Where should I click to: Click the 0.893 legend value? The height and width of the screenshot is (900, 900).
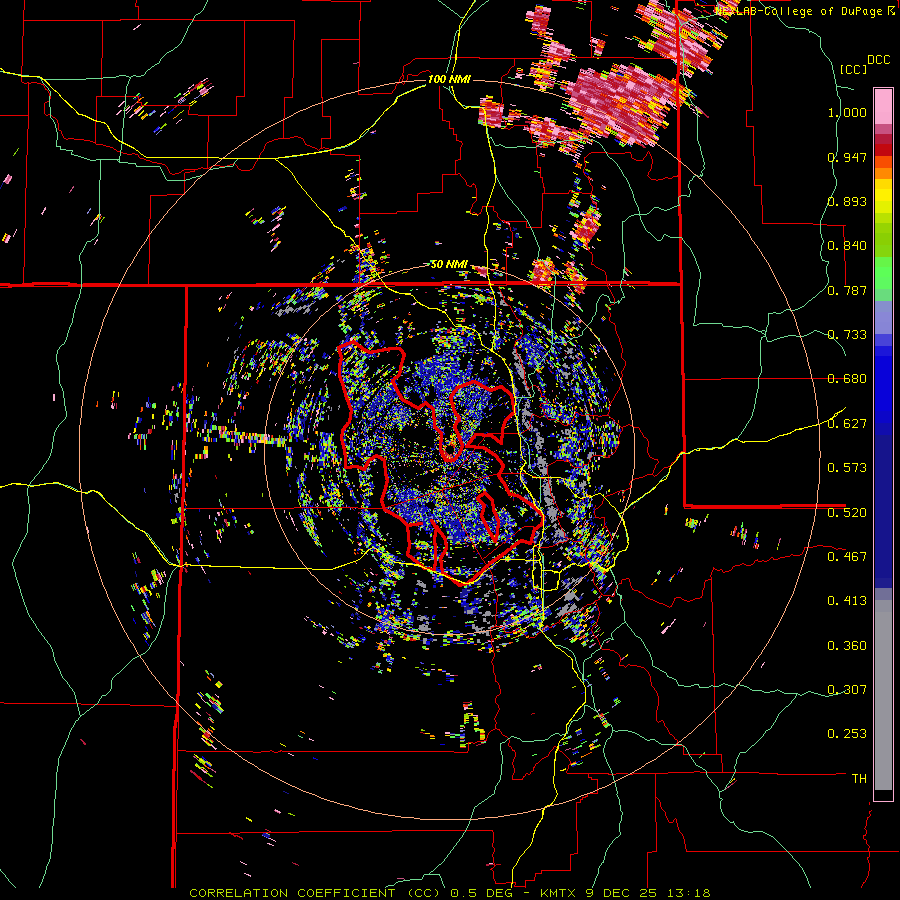click(847, 201)
